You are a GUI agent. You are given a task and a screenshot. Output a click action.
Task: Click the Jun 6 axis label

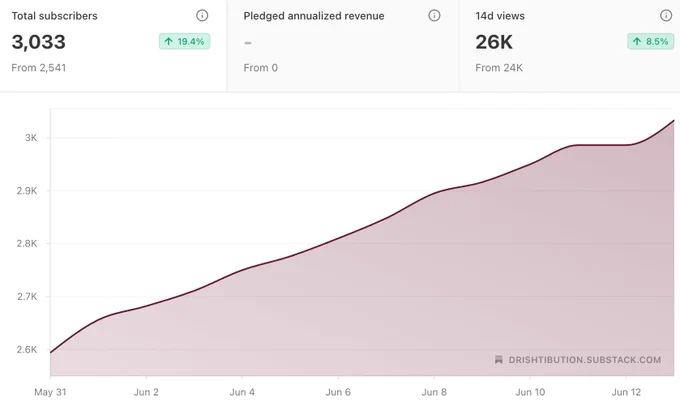(338, 392)
